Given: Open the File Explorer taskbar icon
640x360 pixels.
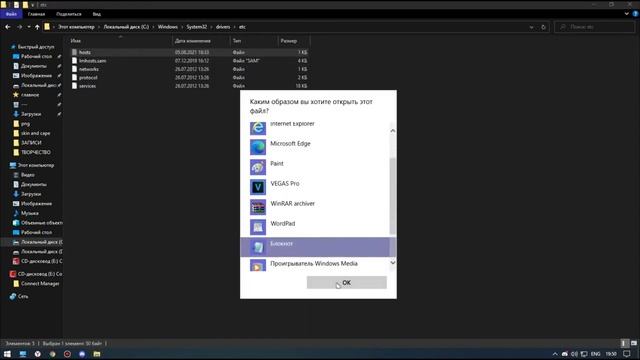Looking at the screenshot, I should point(97,354).
